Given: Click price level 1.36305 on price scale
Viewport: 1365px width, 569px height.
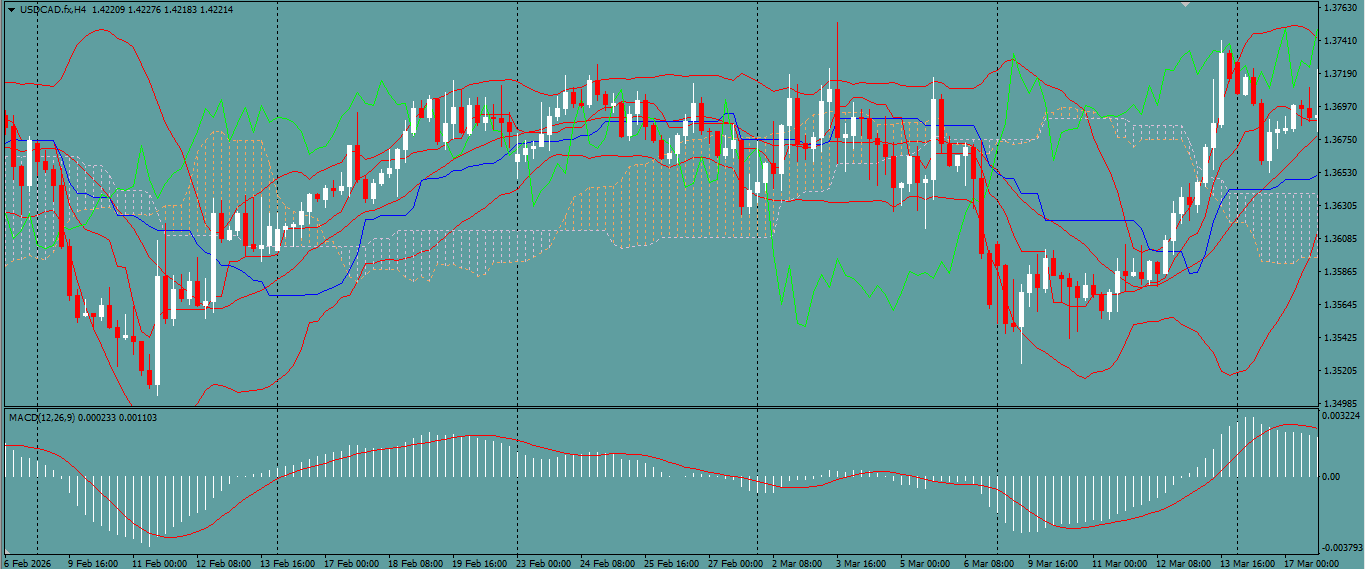Looking at the screenshot, I should [x=1340, y=206].
